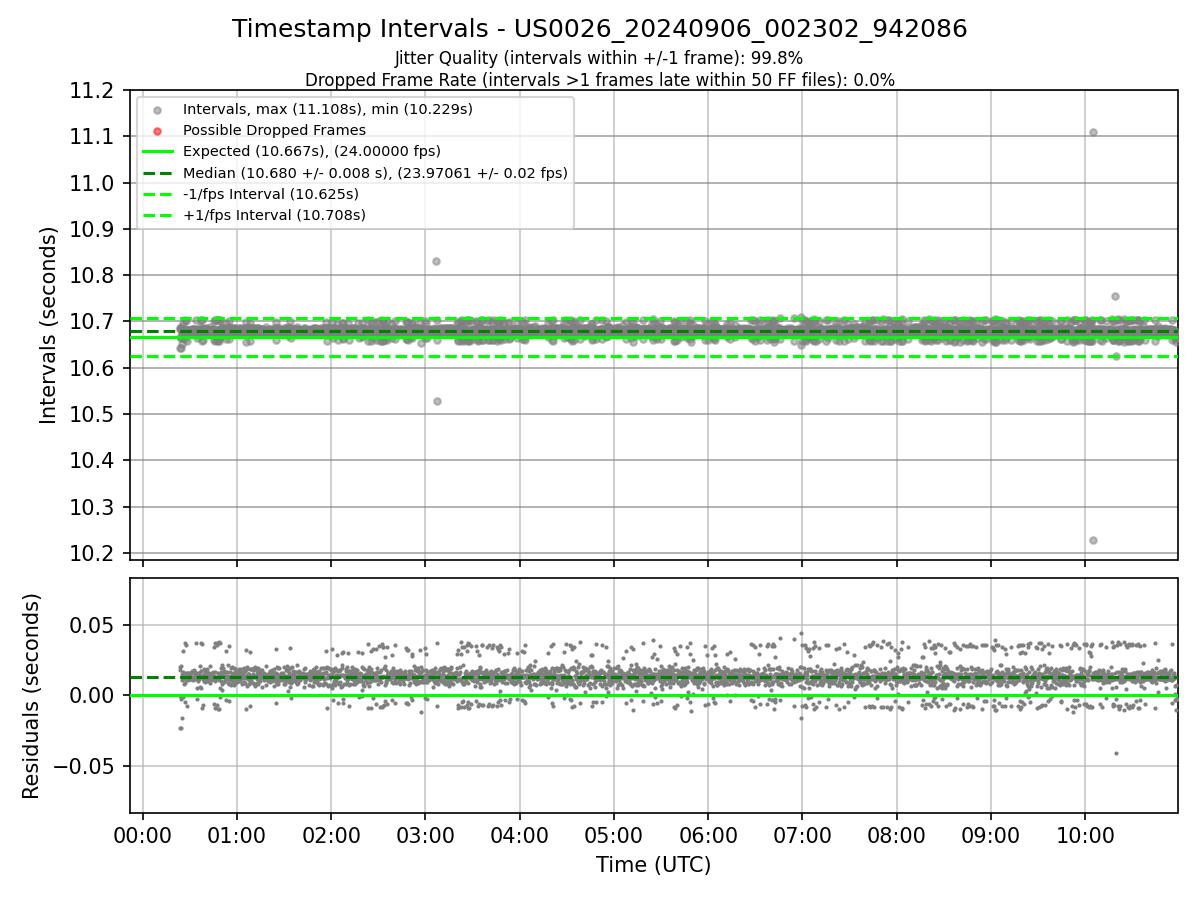The height and width of the screenshot is (900, 1200).
Task: Click legend entry +1/fps Interval (10.708s)
Action: (x=274, y=215)
